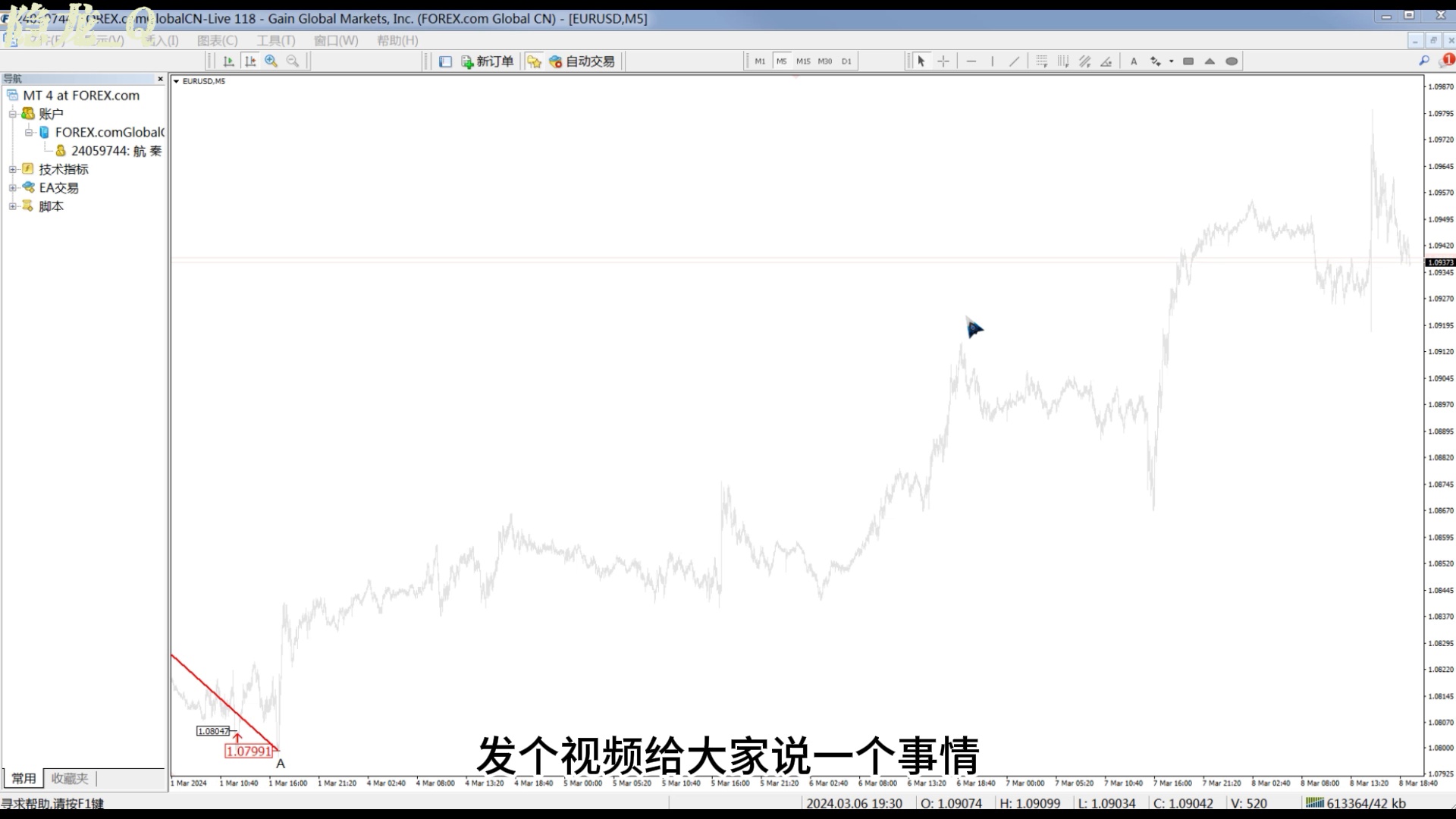
Task: Expand the 技术指标 tree node
Action: click(x=12, y=169)
